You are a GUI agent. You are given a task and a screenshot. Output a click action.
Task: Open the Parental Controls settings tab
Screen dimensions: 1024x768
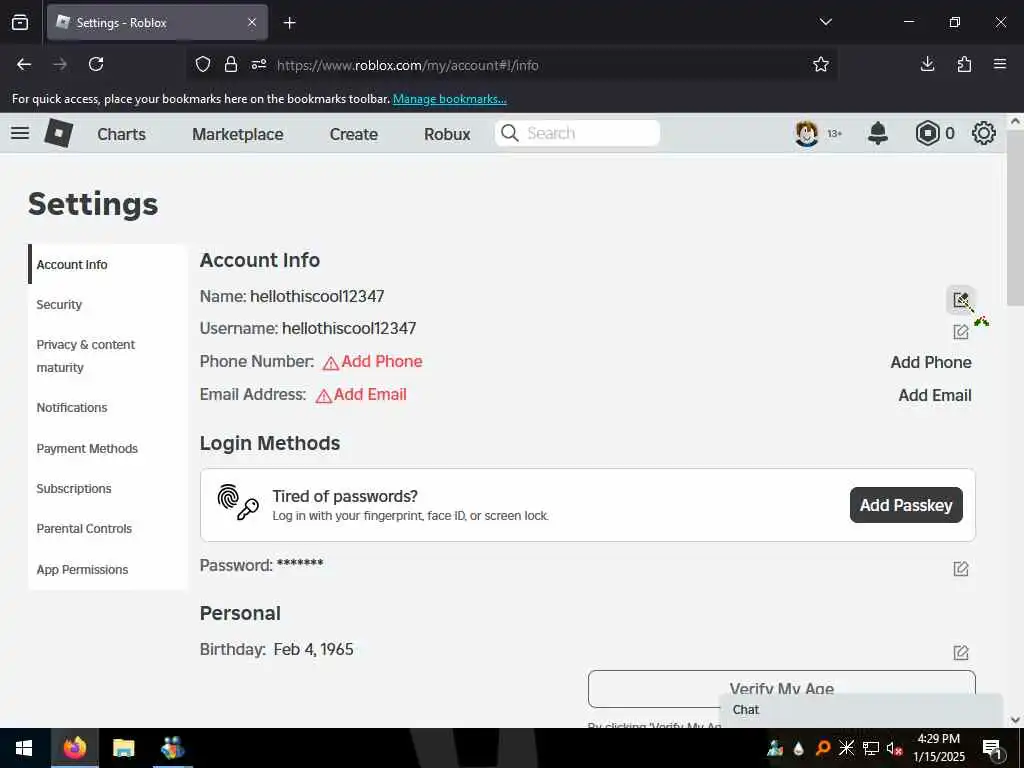tap(84, 528)
